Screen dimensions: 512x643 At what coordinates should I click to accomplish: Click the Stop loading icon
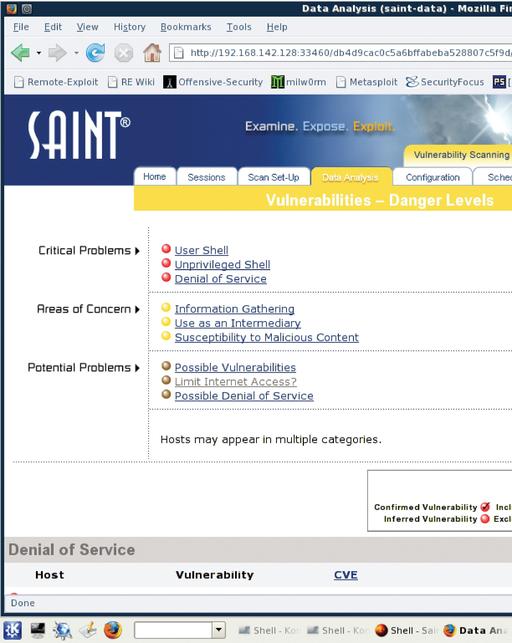pos(123,53)
